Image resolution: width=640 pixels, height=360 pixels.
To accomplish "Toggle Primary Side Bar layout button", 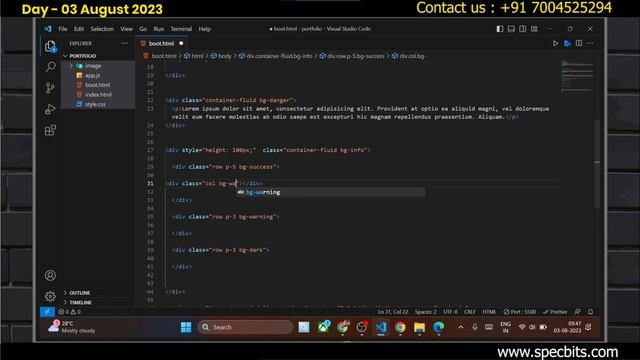I will point(500,29).
